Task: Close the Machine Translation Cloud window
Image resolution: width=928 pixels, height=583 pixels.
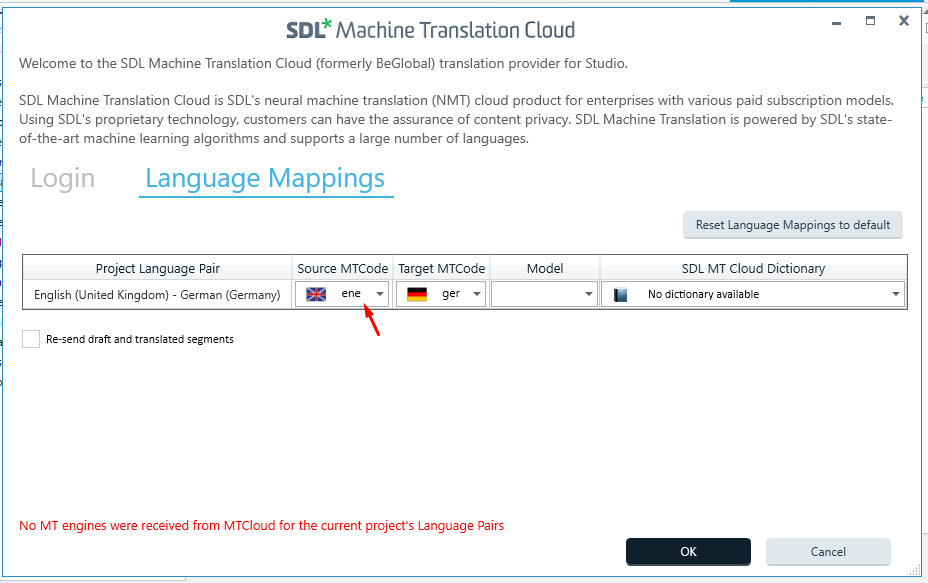Action: (904, 21)
